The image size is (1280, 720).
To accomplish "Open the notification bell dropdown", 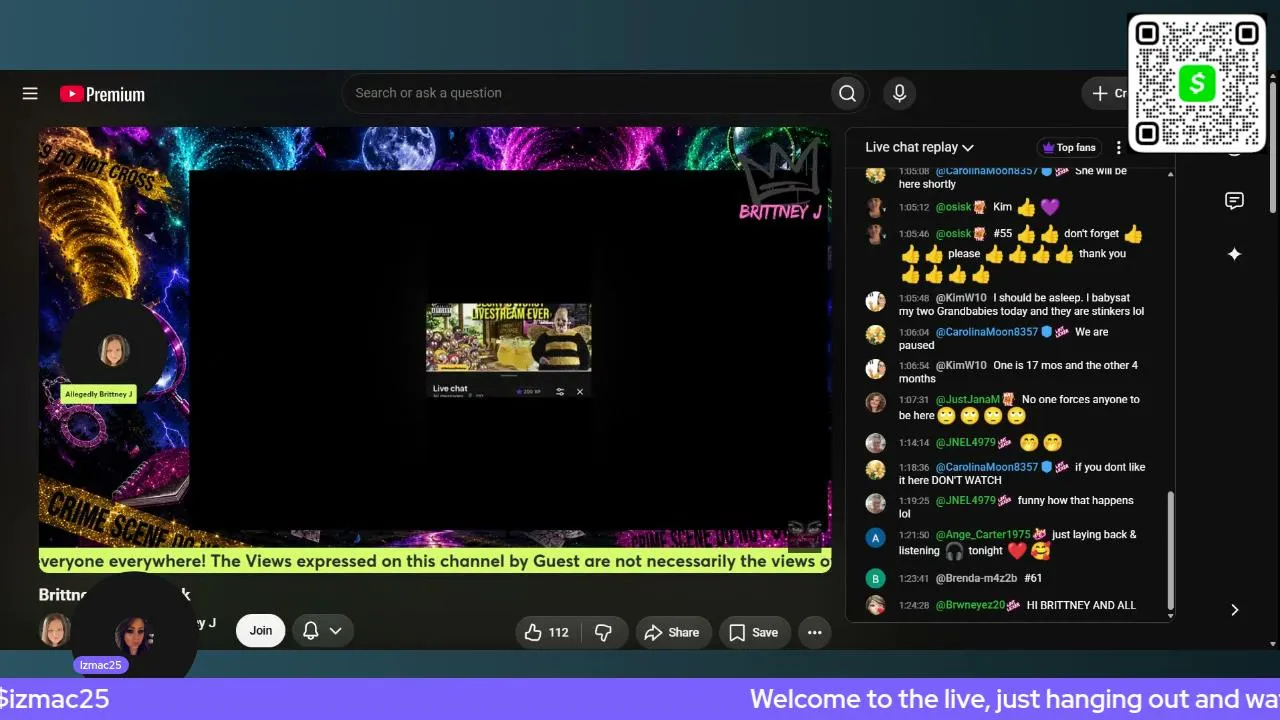I will [x=323, y=631].
